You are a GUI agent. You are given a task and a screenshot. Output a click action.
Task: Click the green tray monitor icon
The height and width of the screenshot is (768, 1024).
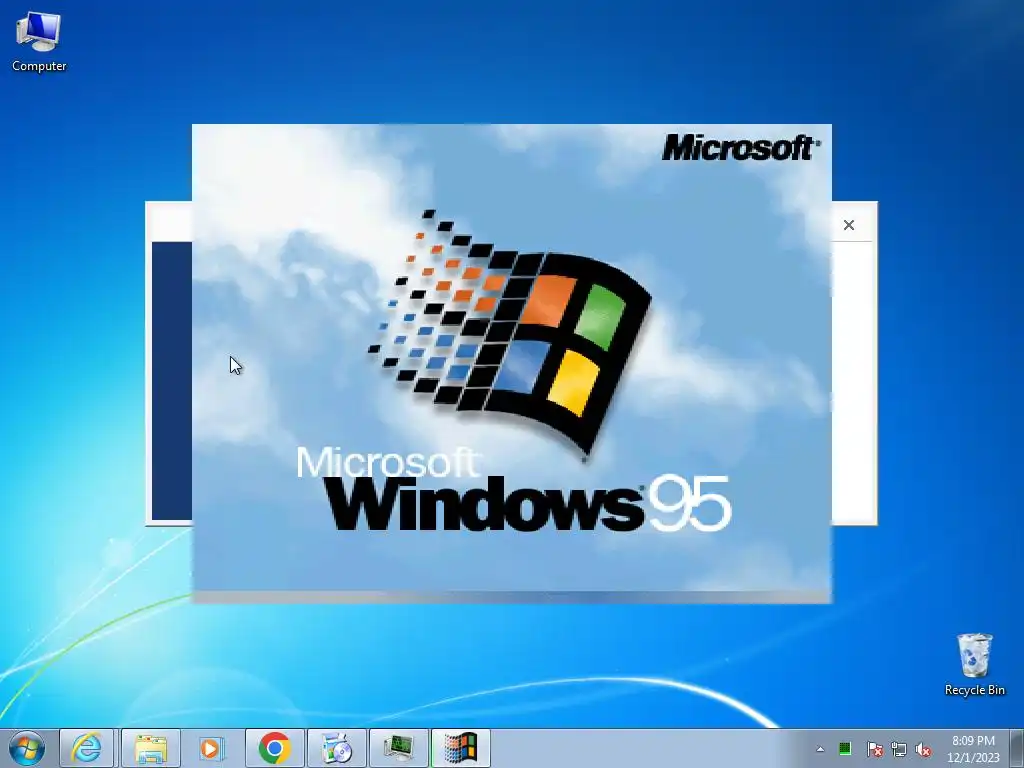(844, 748)
